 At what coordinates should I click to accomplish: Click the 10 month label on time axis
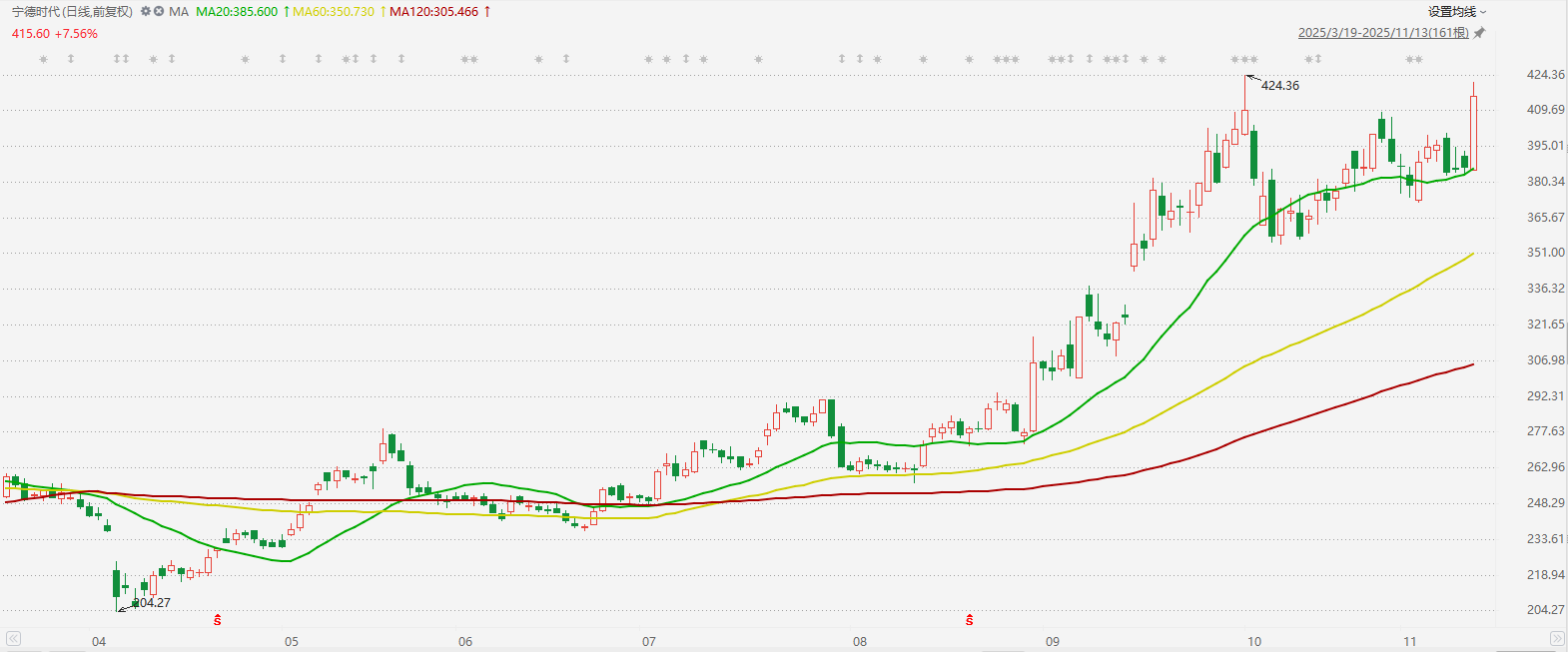click(1254, 641)
